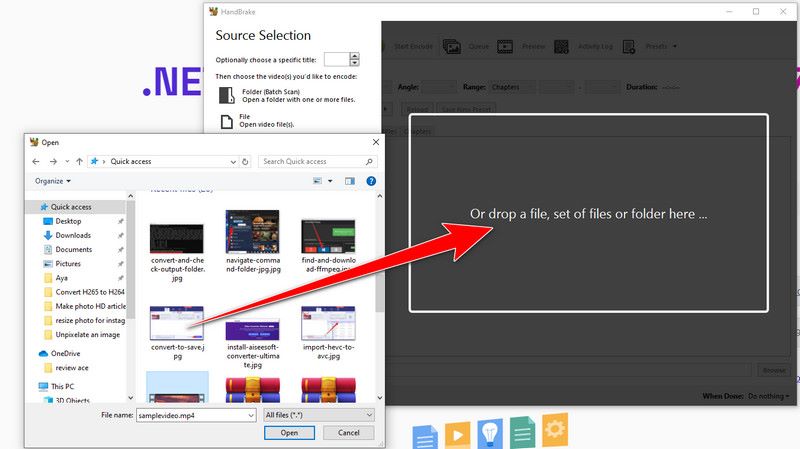Click the Folder (Batch Scan) icon

click(x=226, y=95)
